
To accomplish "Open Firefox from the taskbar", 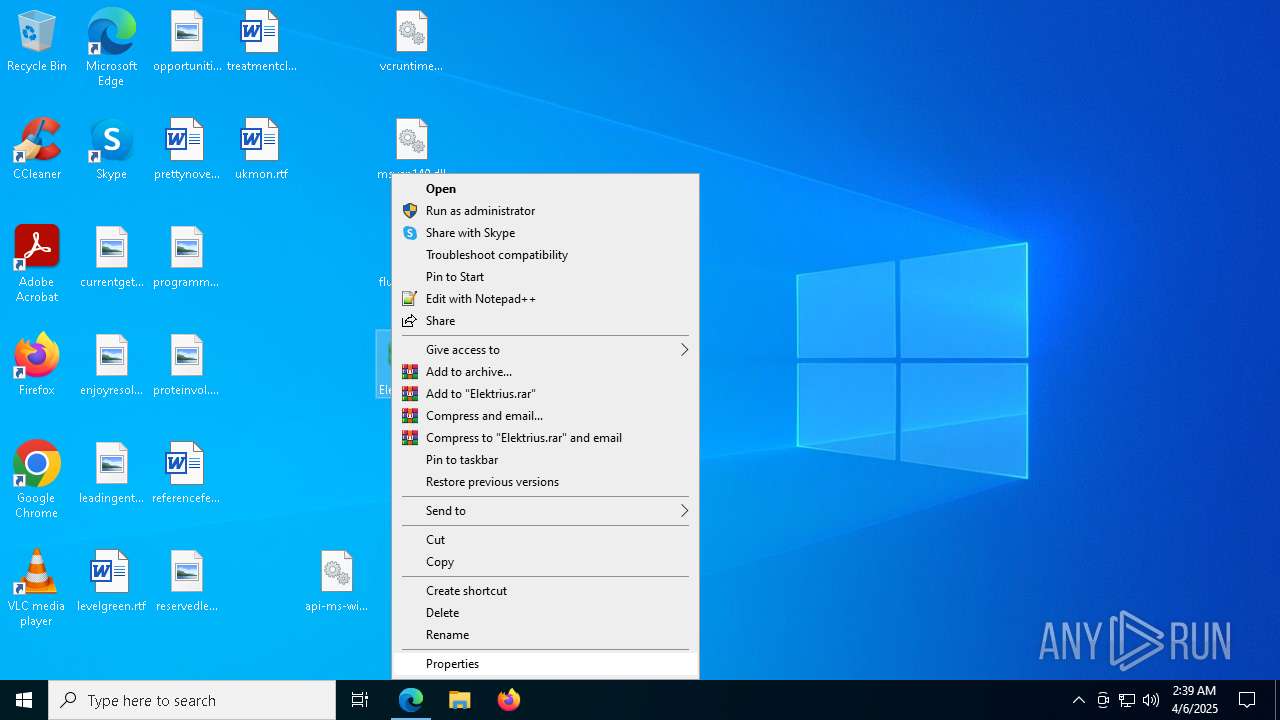I will point(509,700).
